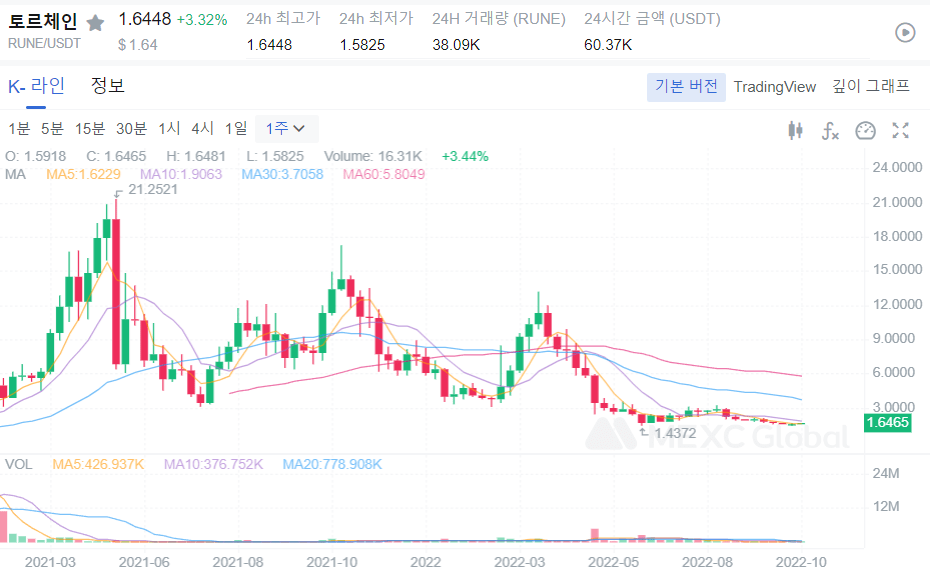Set interval to 5분

(52, 129)
